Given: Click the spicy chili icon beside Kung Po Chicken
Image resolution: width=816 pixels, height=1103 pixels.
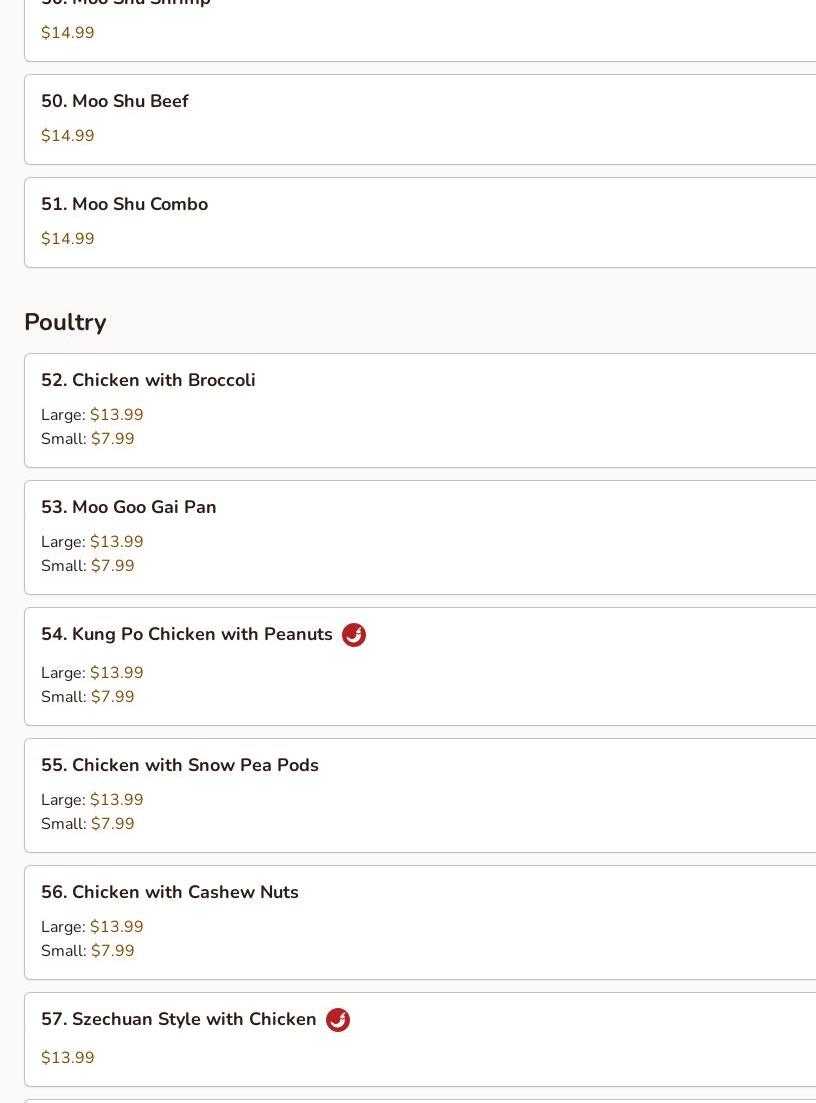Looking at the screenshot, I should point(354,635).
